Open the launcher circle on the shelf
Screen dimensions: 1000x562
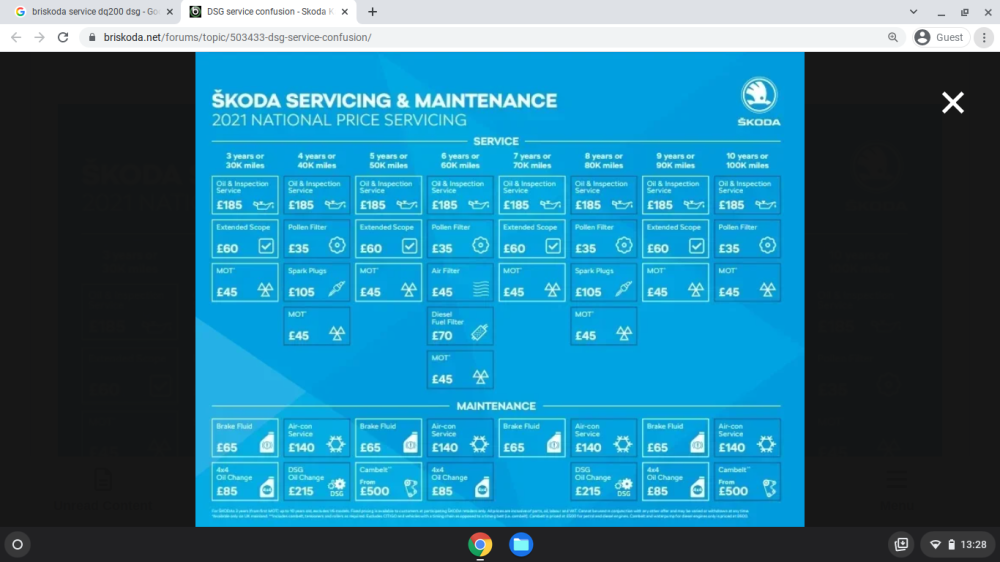[17, 544]
